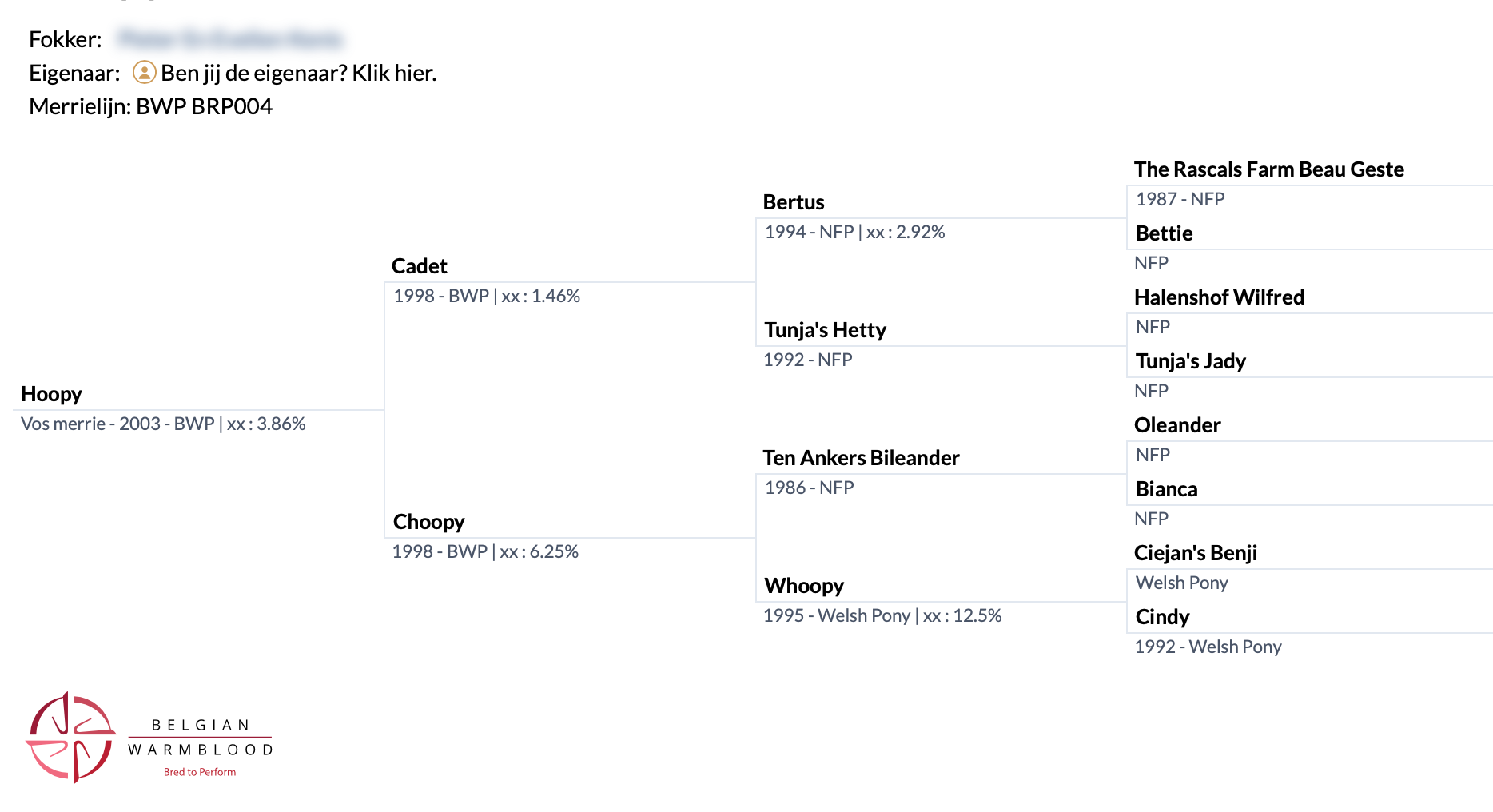Viewport: 1493px width, 812px height.
Task: Click Tunja's Jady ancestor name
Action: (x=1190, y=361)
